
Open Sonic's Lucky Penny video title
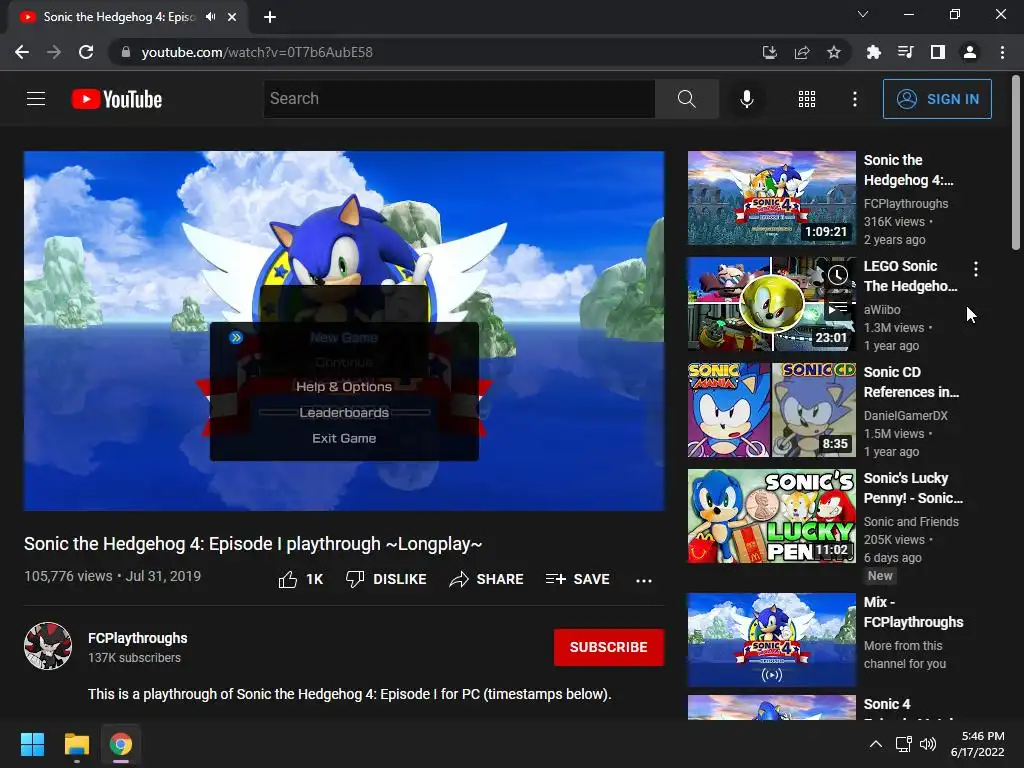[x=913, y=488]
